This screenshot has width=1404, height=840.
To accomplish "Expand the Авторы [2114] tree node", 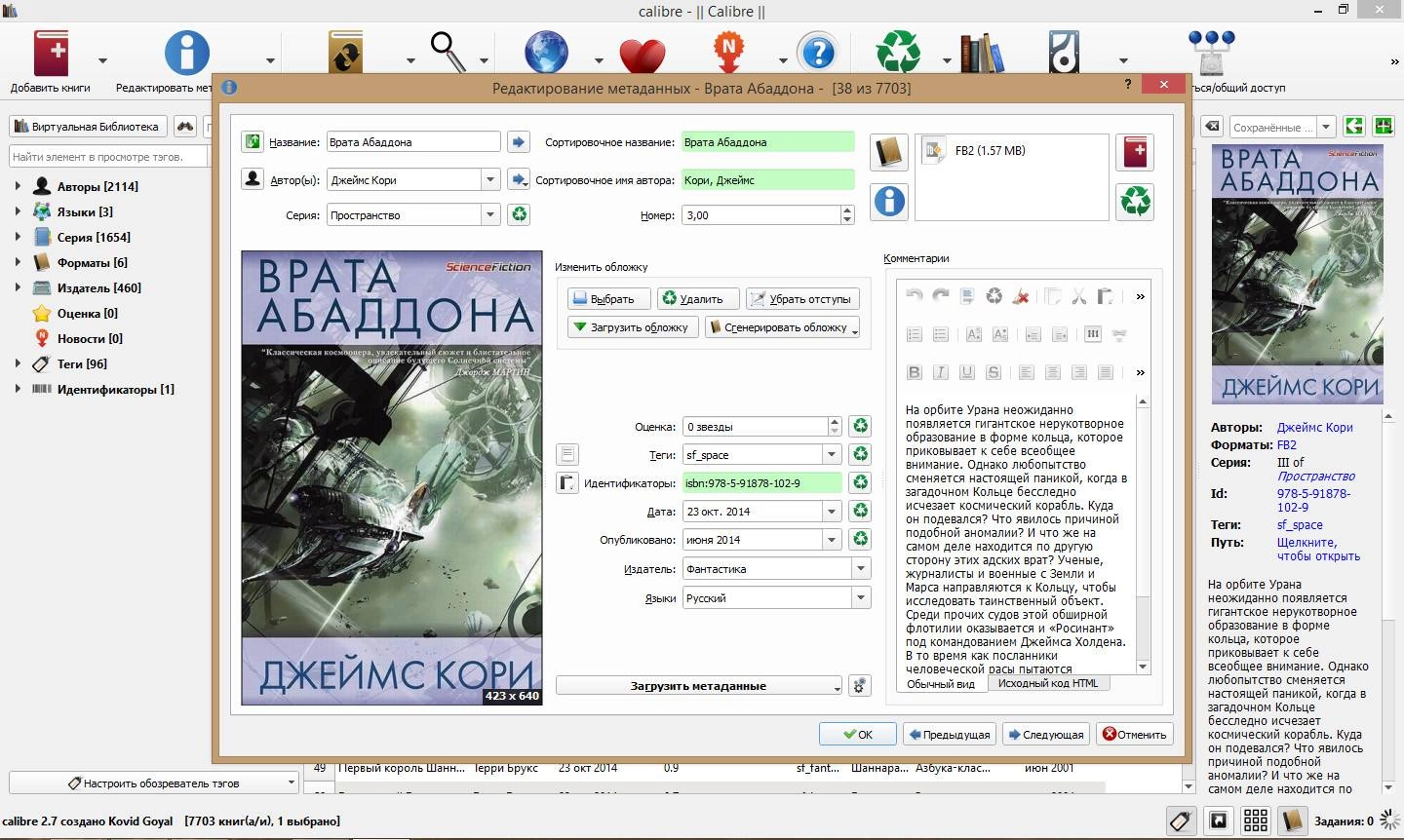I will click(x=18, y=186).
